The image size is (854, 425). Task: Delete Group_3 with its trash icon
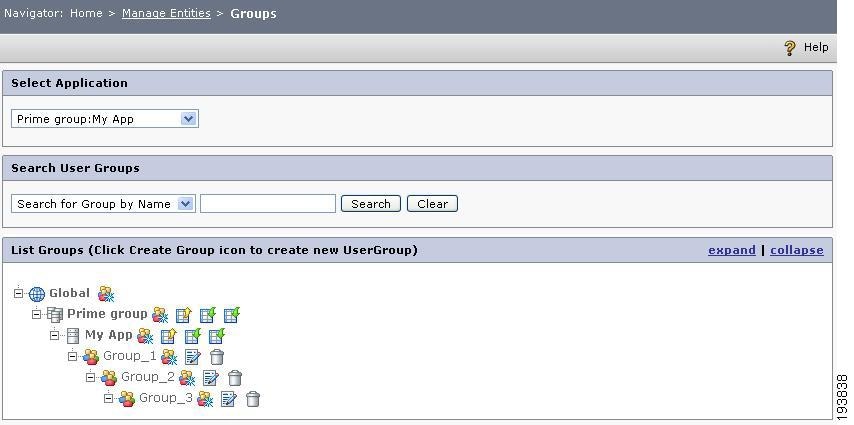(x=253, y=399)
